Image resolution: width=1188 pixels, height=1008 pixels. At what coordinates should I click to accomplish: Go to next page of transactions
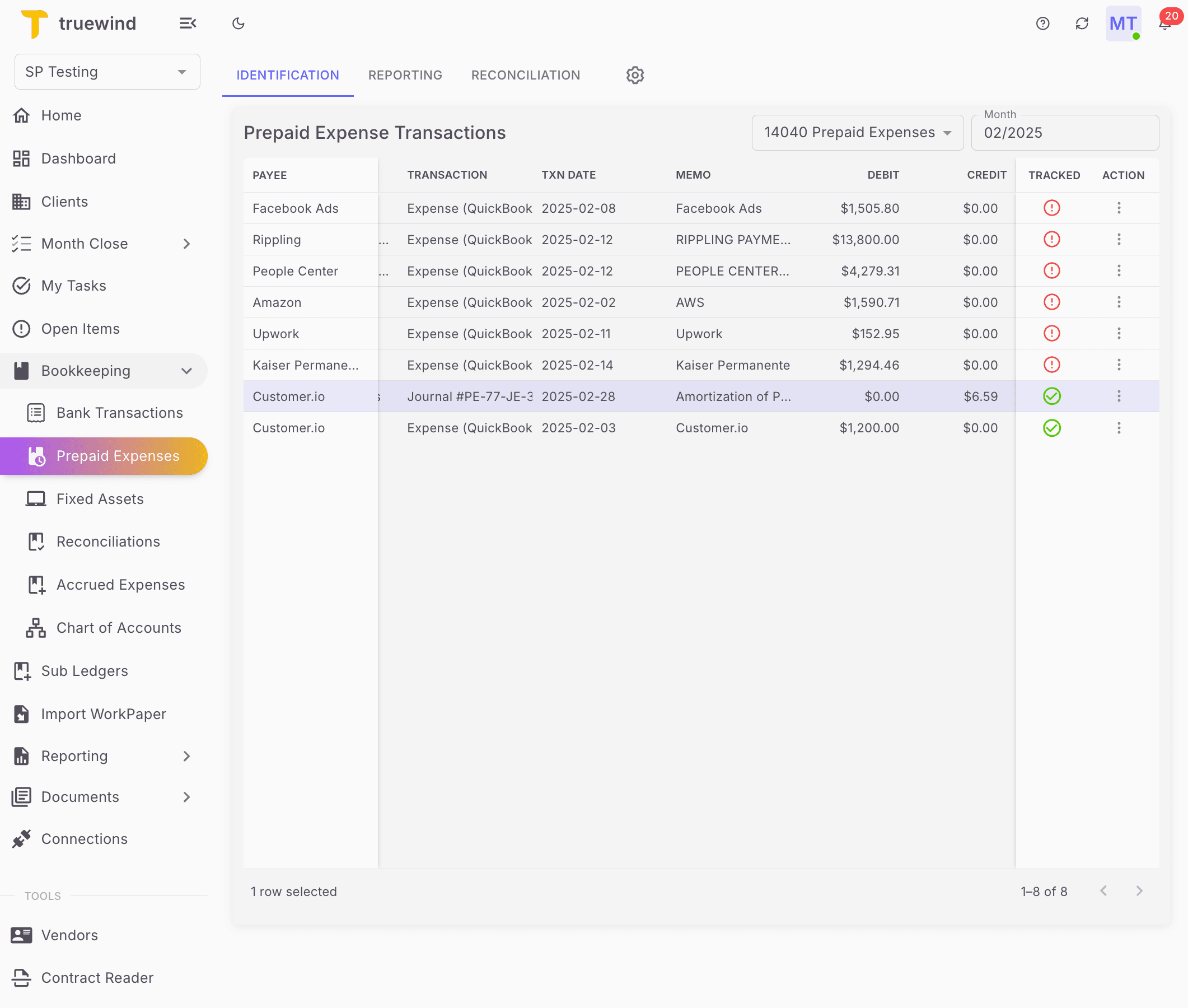click(1139, 890)
